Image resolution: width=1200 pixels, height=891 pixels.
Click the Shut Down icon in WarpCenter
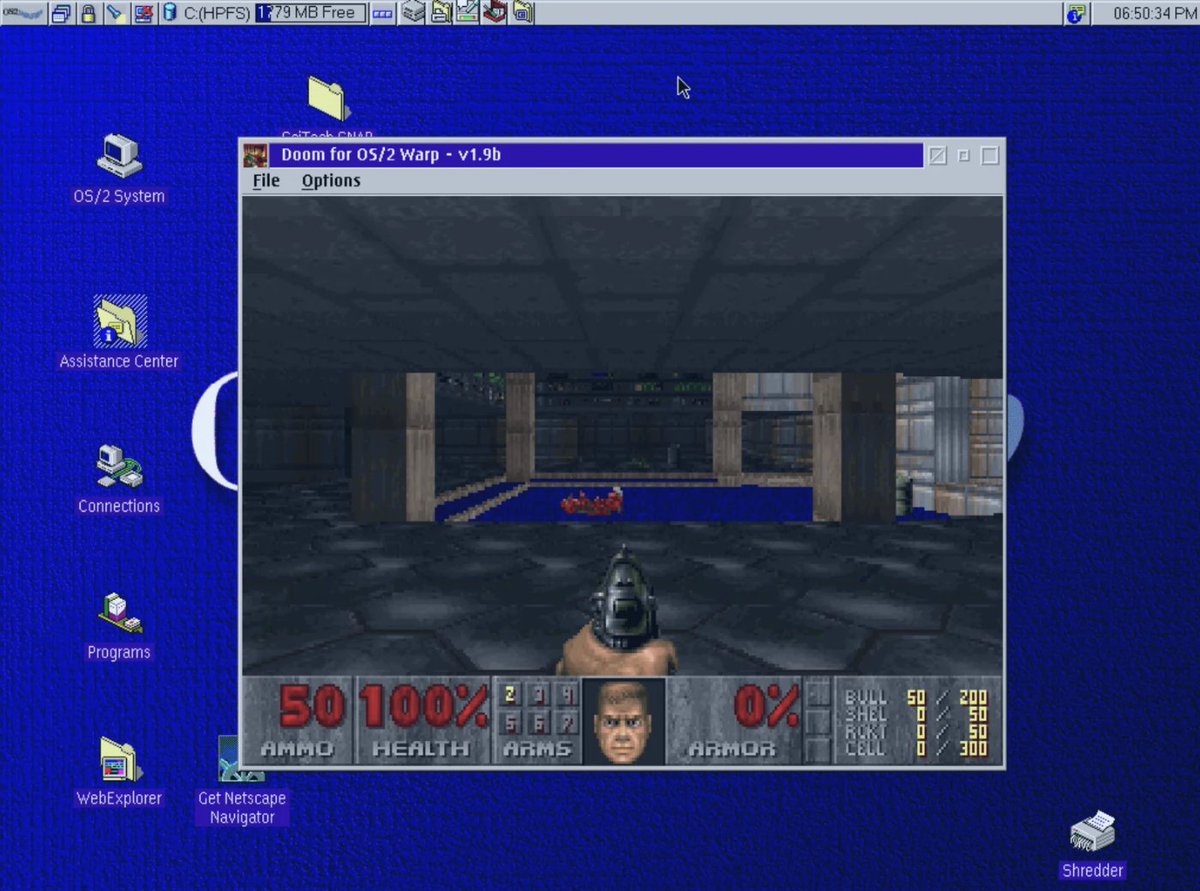143,13
